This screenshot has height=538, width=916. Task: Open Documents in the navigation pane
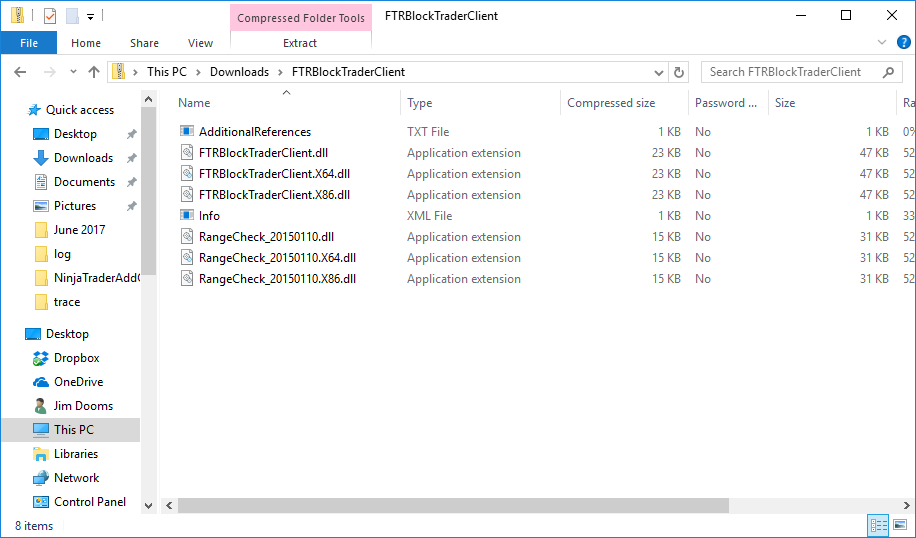tap(84, 182)
